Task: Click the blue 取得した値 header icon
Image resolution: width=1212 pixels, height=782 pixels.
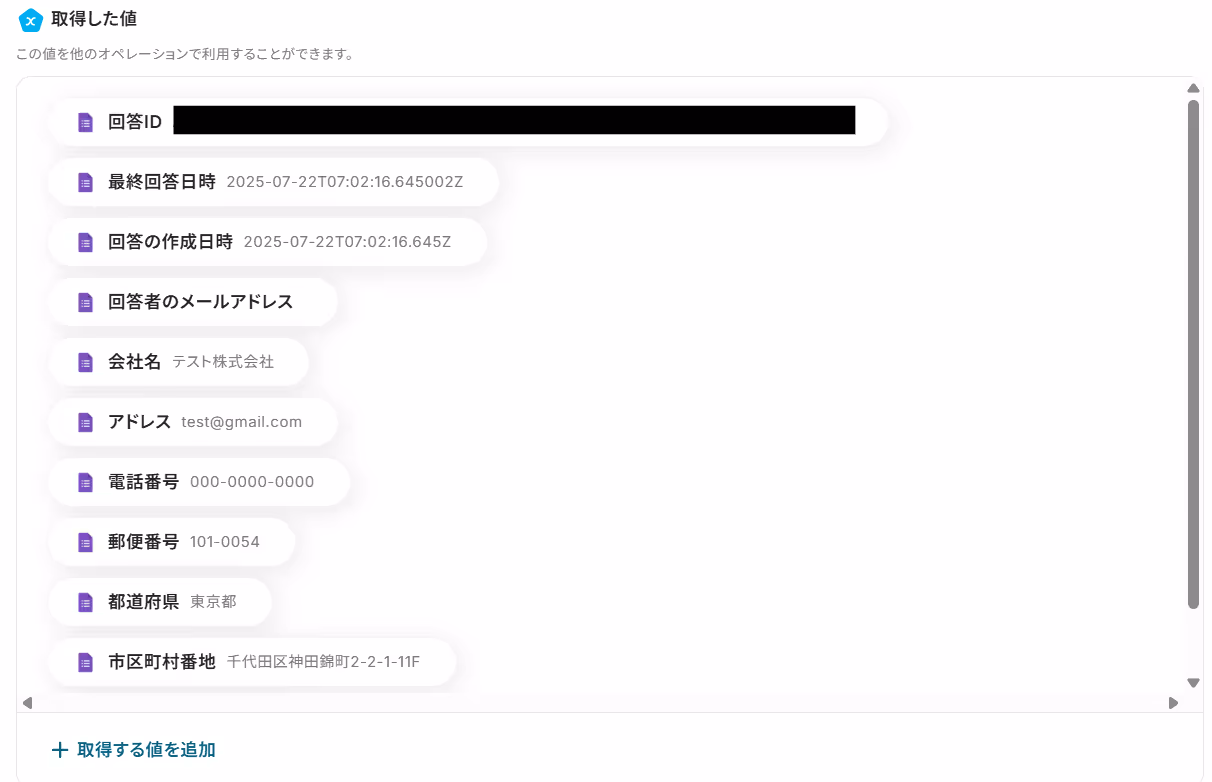Action: [x=31, y=19]
